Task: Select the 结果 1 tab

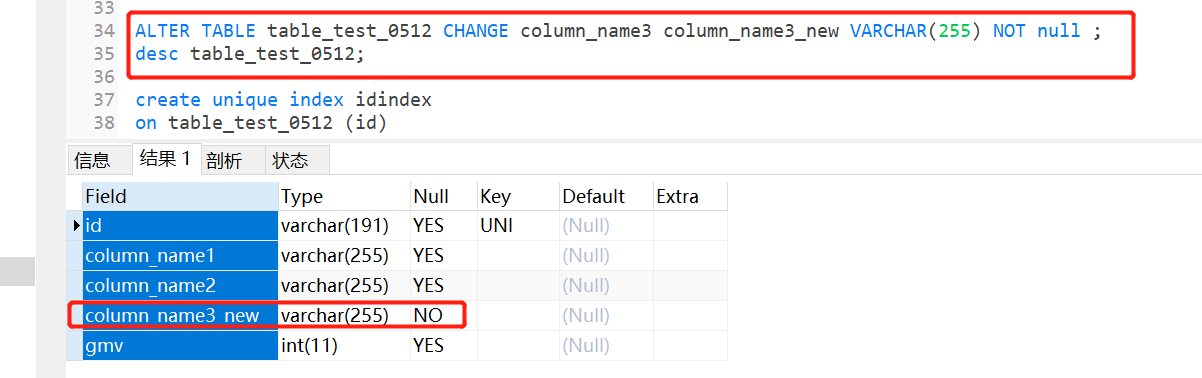Action: click(x=166, y=158)
